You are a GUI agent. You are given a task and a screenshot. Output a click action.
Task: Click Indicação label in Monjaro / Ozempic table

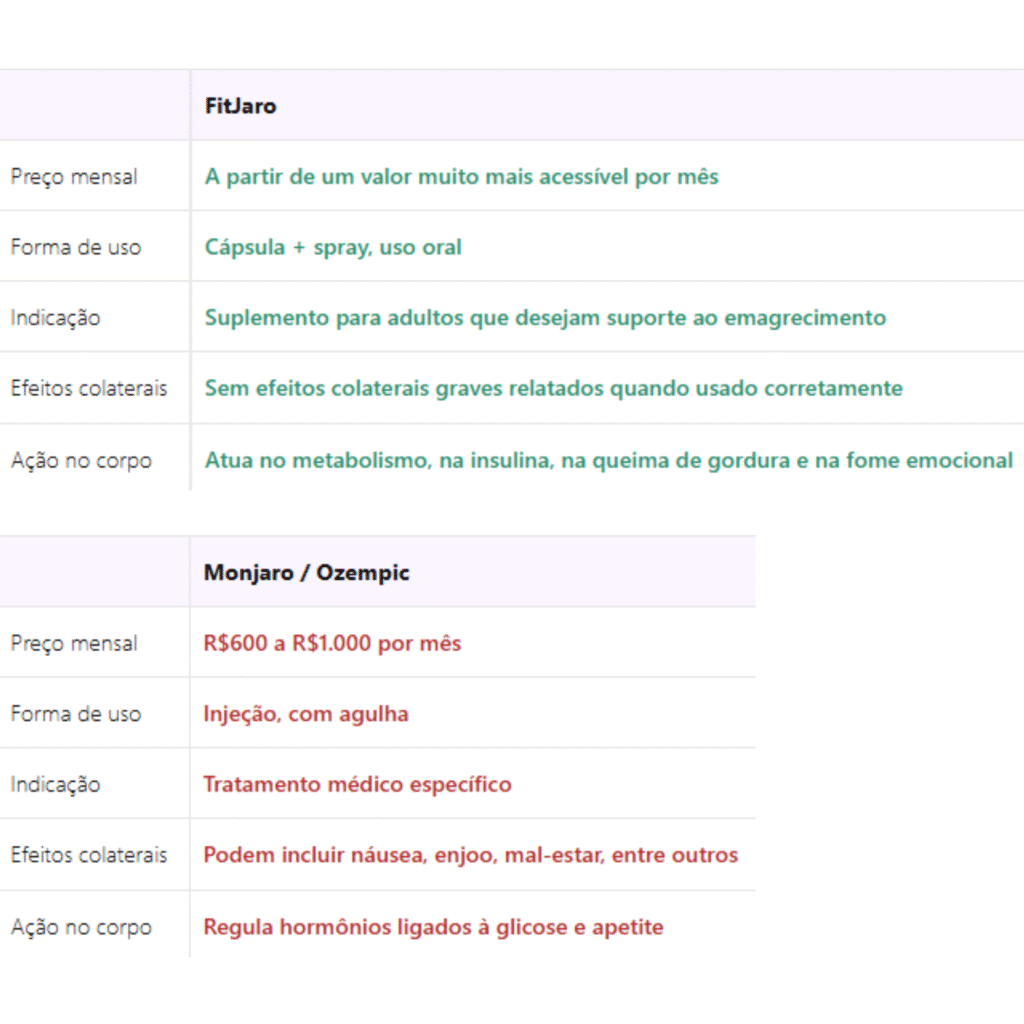point(55,785)
